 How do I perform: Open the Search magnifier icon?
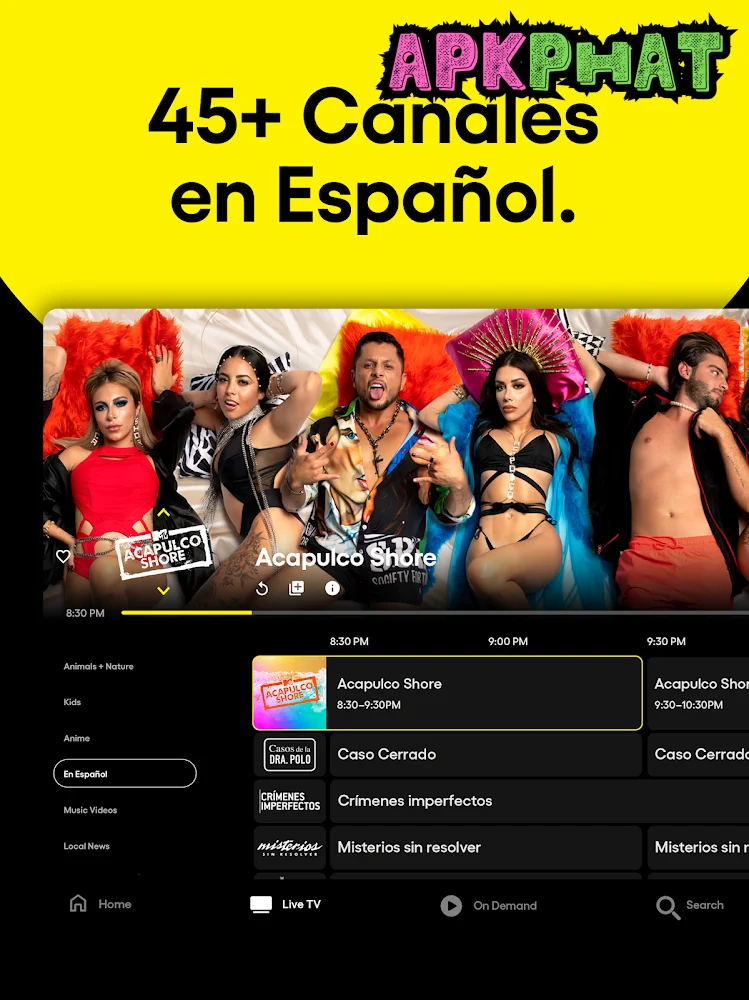pos(667,907)
